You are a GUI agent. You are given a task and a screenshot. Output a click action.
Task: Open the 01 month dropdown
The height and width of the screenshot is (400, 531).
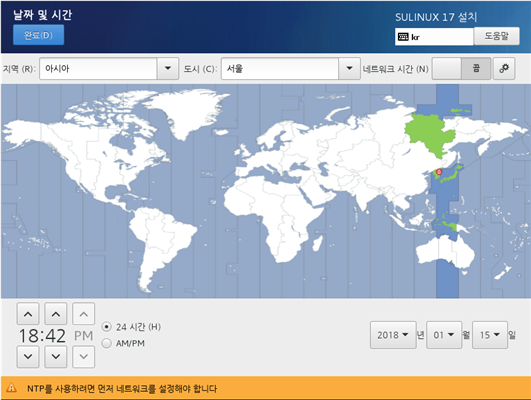pos(444,335)
